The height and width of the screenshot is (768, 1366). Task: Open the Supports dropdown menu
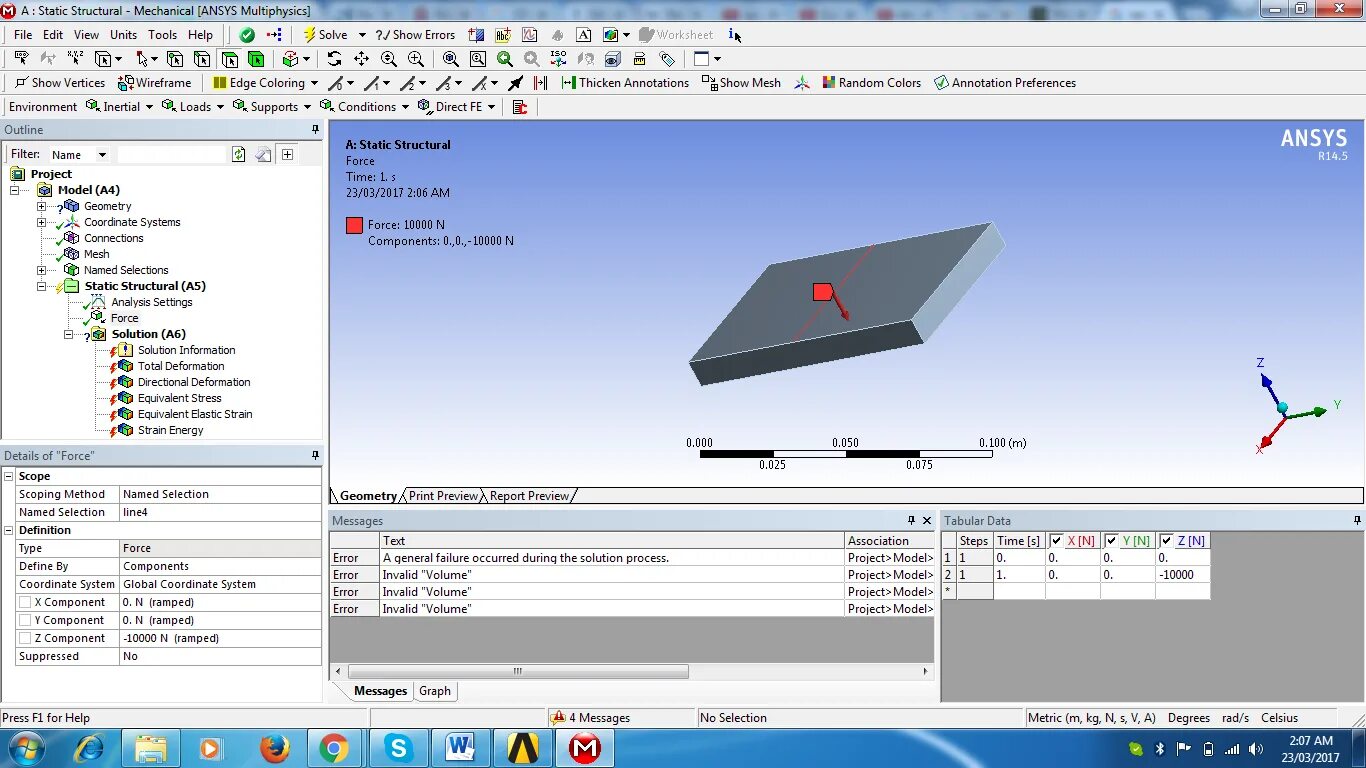(274, 107)
